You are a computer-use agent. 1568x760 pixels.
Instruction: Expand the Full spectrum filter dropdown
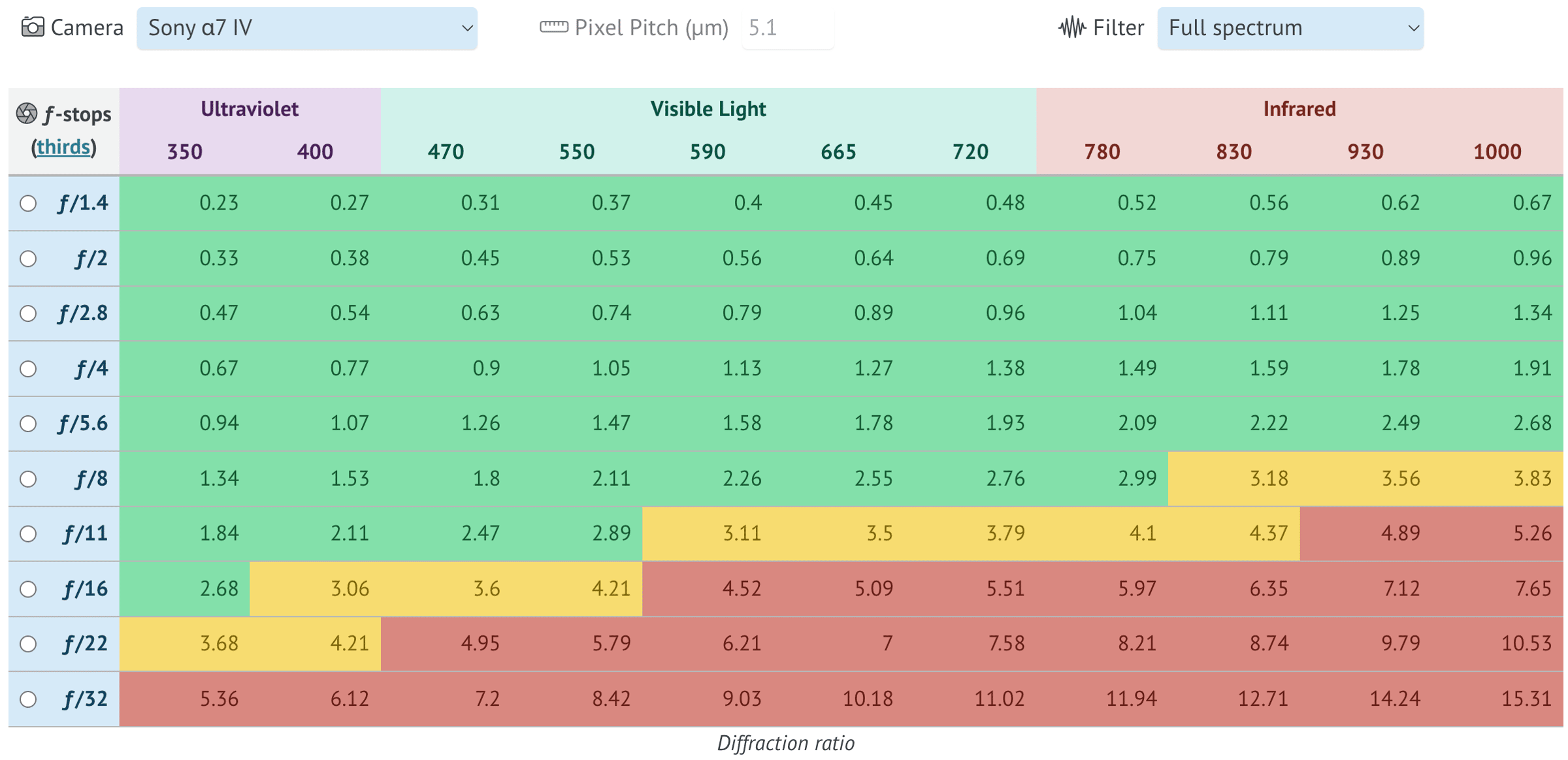pyautogui.click(x=1290, y=28)
